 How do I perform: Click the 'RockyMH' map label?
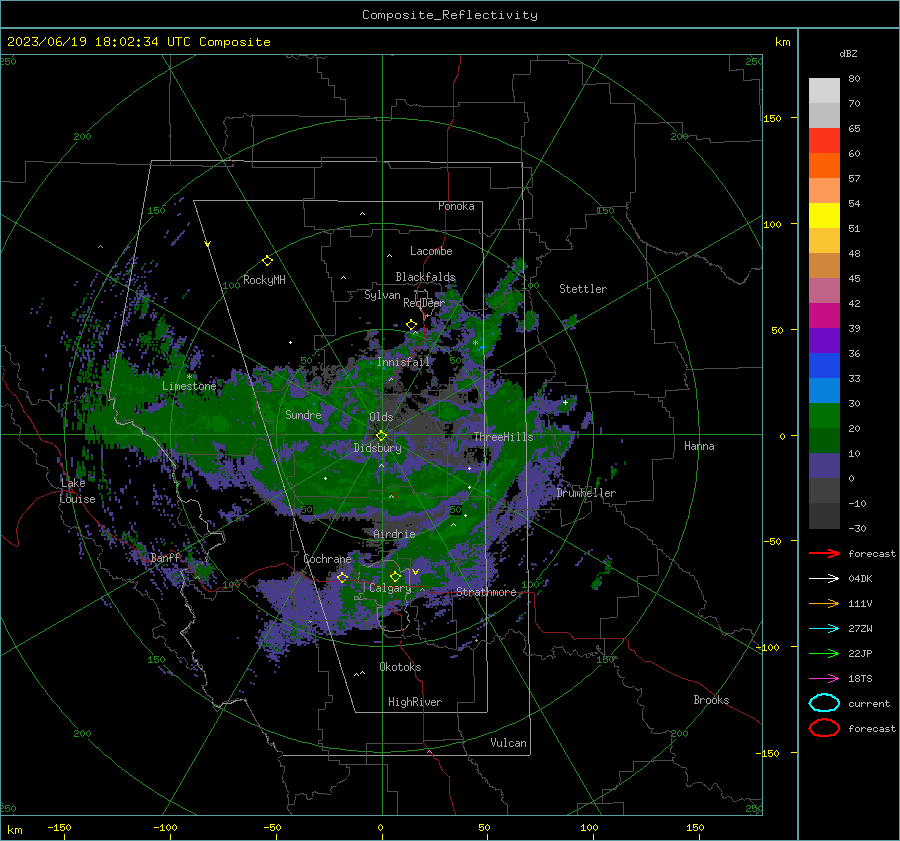(264, 280)
